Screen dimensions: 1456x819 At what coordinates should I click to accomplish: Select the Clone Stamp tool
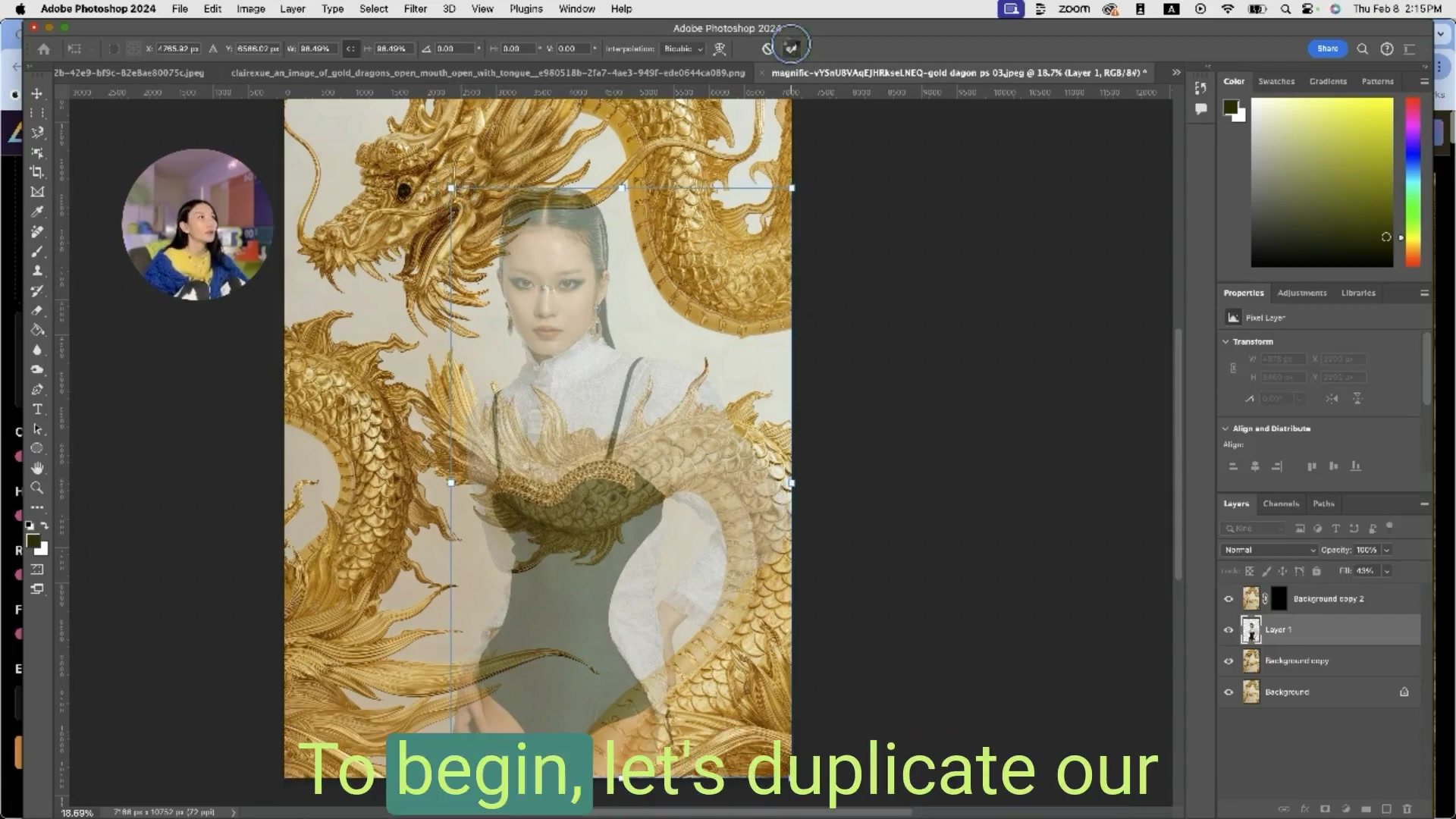point(37,271)
